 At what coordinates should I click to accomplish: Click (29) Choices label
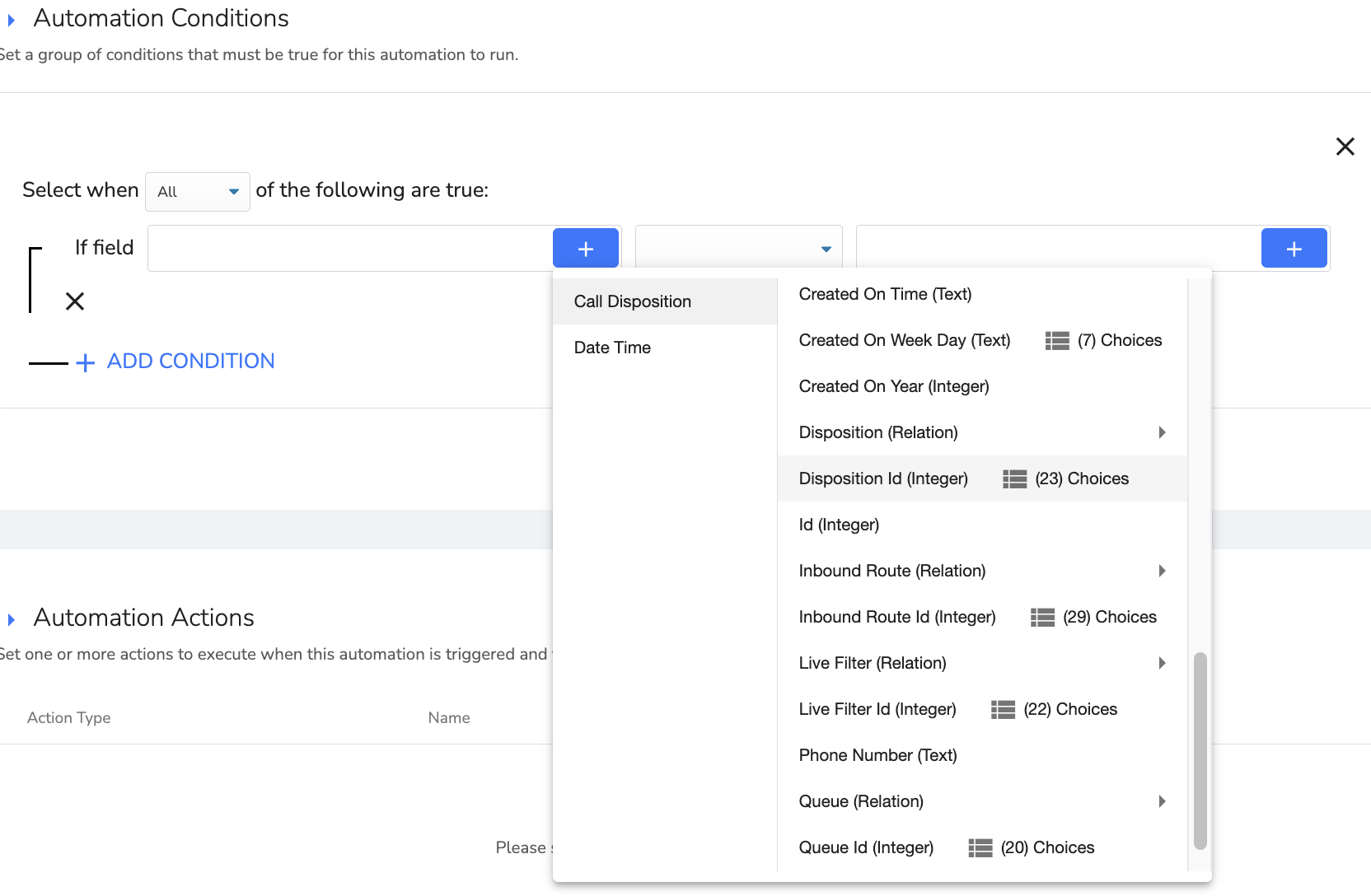point(1110,617)
